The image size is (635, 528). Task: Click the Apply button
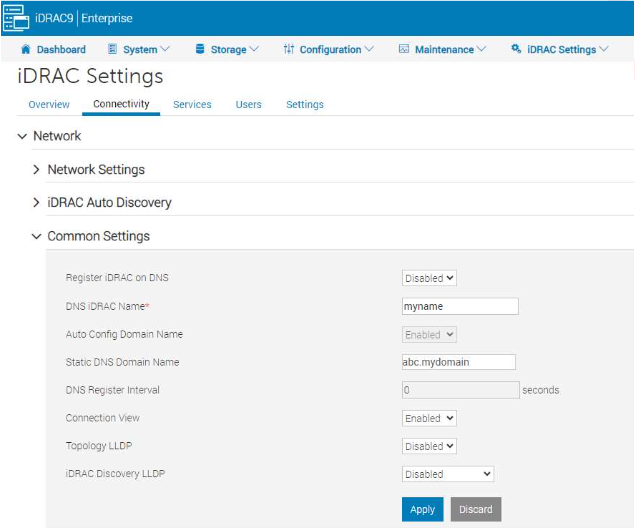[422, 509]
